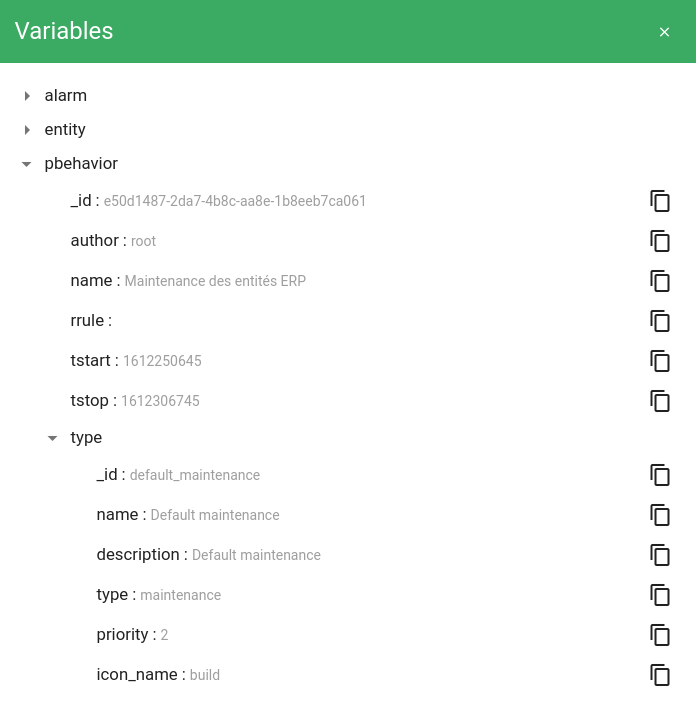Copy the author variable

pos(660,241)
